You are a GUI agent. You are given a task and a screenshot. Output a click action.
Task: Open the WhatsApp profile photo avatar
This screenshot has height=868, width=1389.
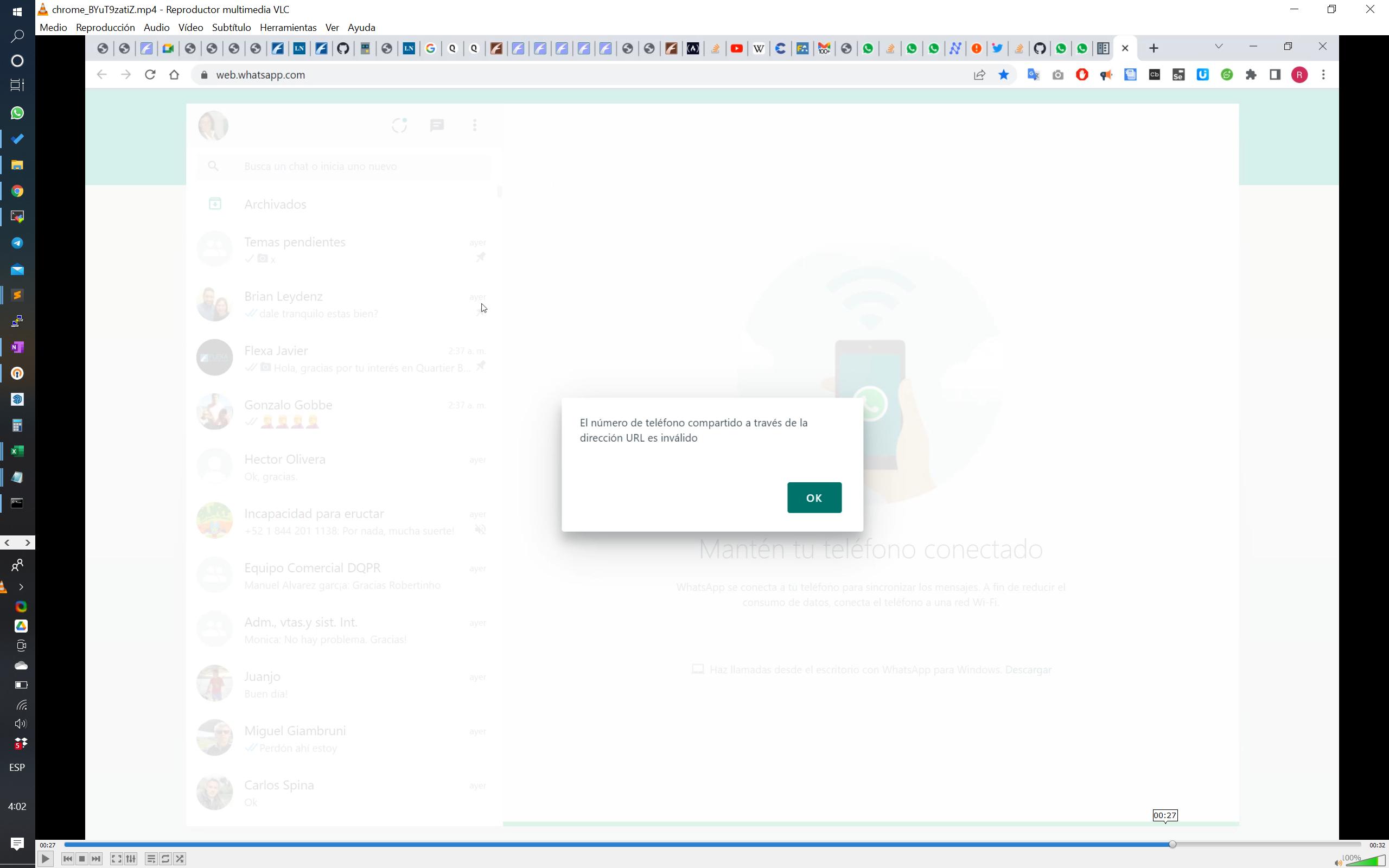point(213,125)
